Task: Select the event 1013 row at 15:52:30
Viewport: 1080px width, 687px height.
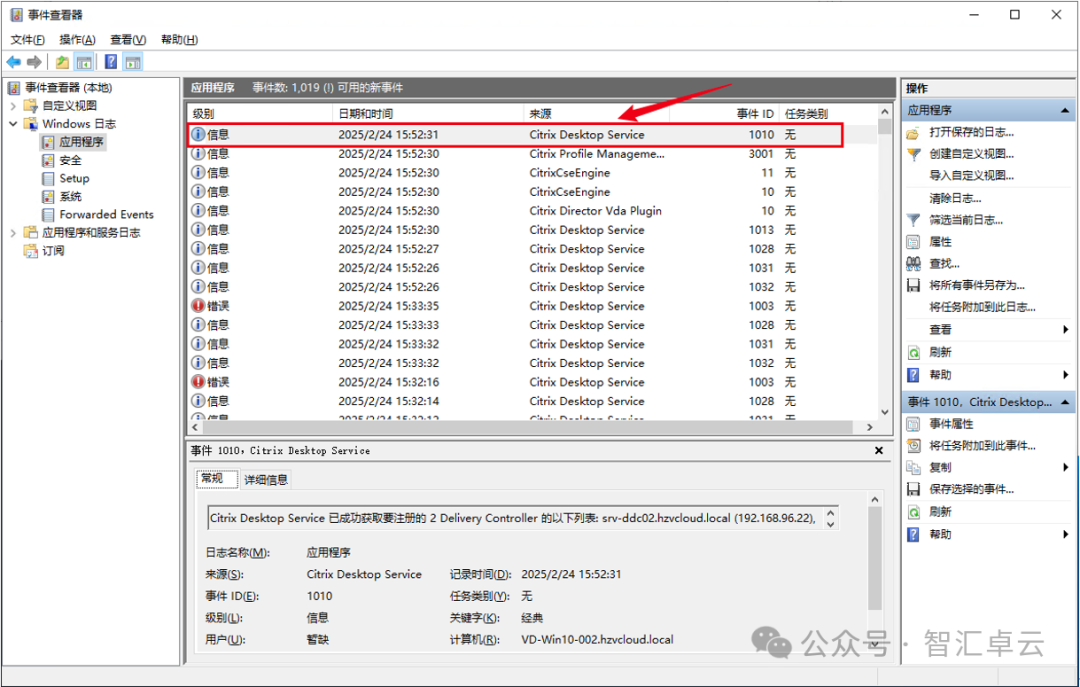Action: [532, 230]
